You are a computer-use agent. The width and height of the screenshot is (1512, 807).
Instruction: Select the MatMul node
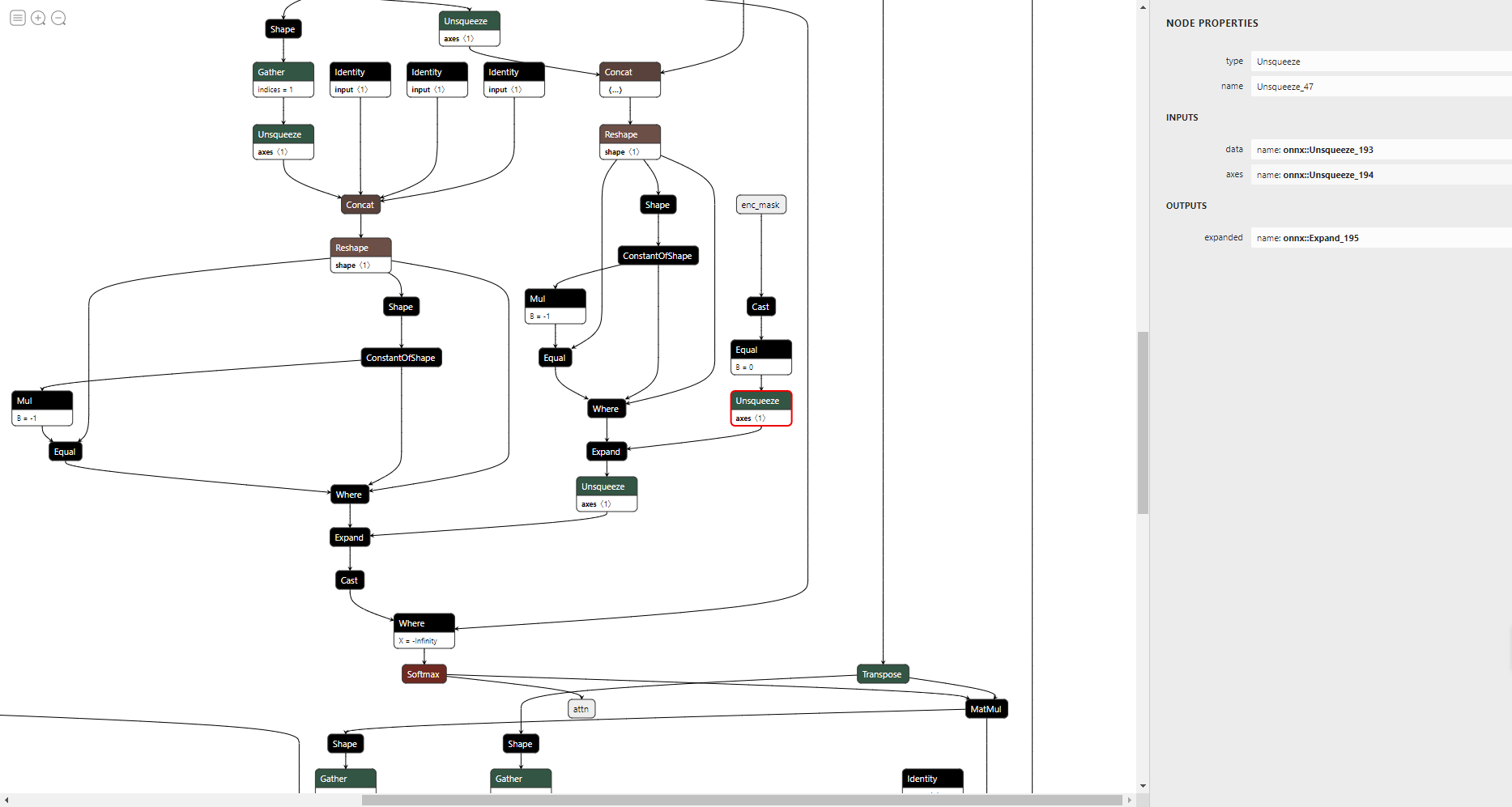[986, 708]
